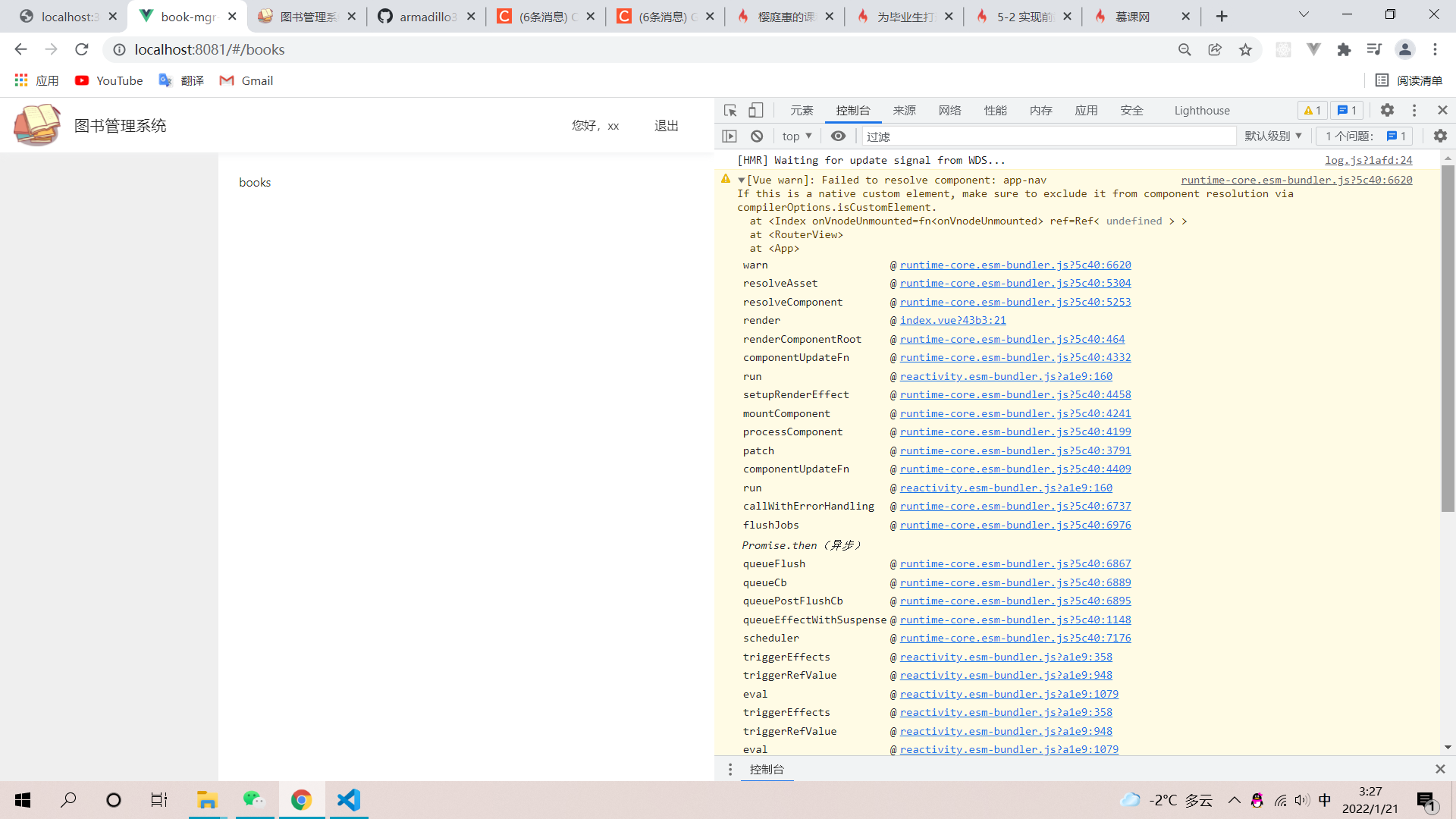Click the yellow warnings count badge

tap(1312, 111)
